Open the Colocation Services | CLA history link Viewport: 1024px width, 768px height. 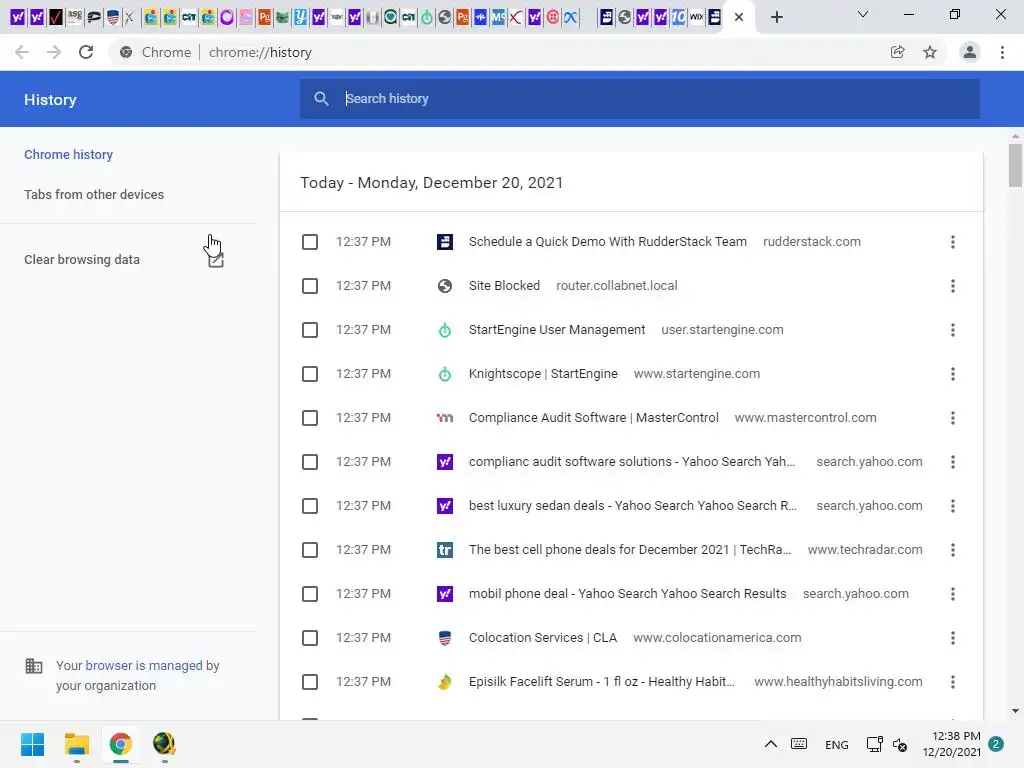pos(543,638)
